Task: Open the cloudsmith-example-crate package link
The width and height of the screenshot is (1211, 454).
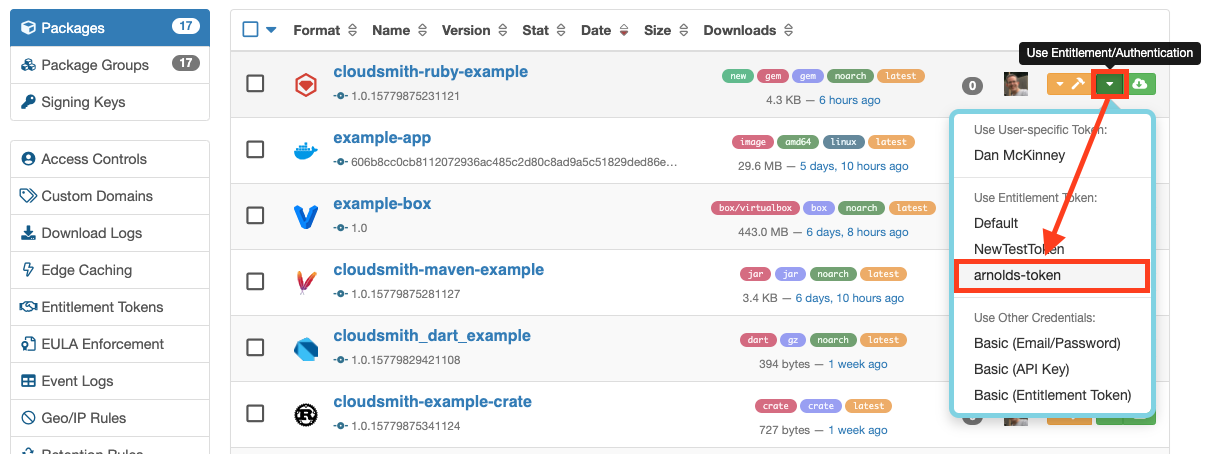Action: point(432,402)
